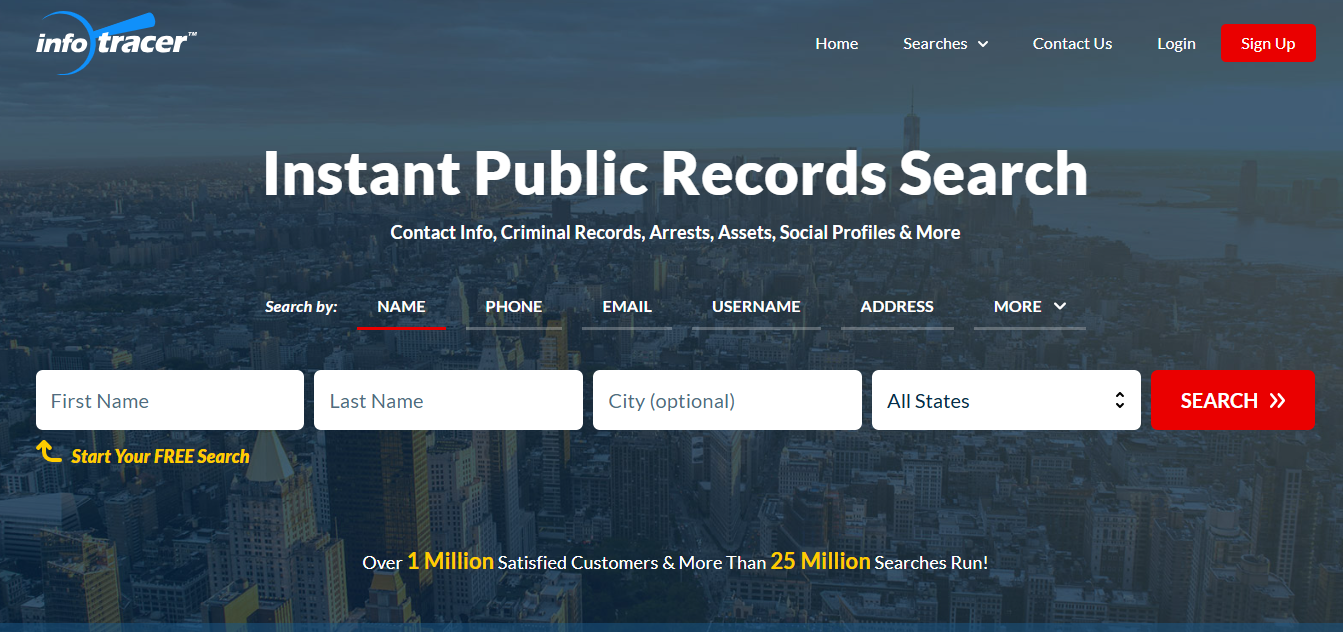Focus the Last Name input box

(x=448, y=401)
